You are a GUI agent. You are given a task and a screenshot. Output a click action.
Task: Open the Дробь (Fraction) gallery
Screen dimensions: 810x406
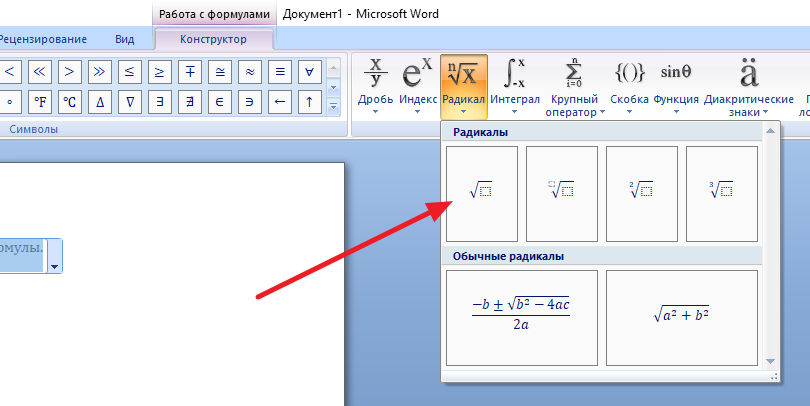pos(376,84)
